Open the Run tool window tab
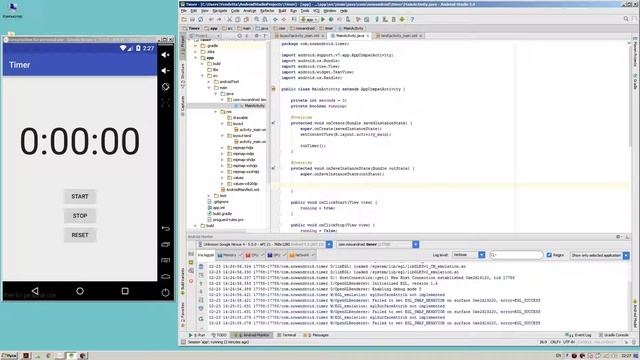Screen dimensions: 640x360 (x=197, y=335)
